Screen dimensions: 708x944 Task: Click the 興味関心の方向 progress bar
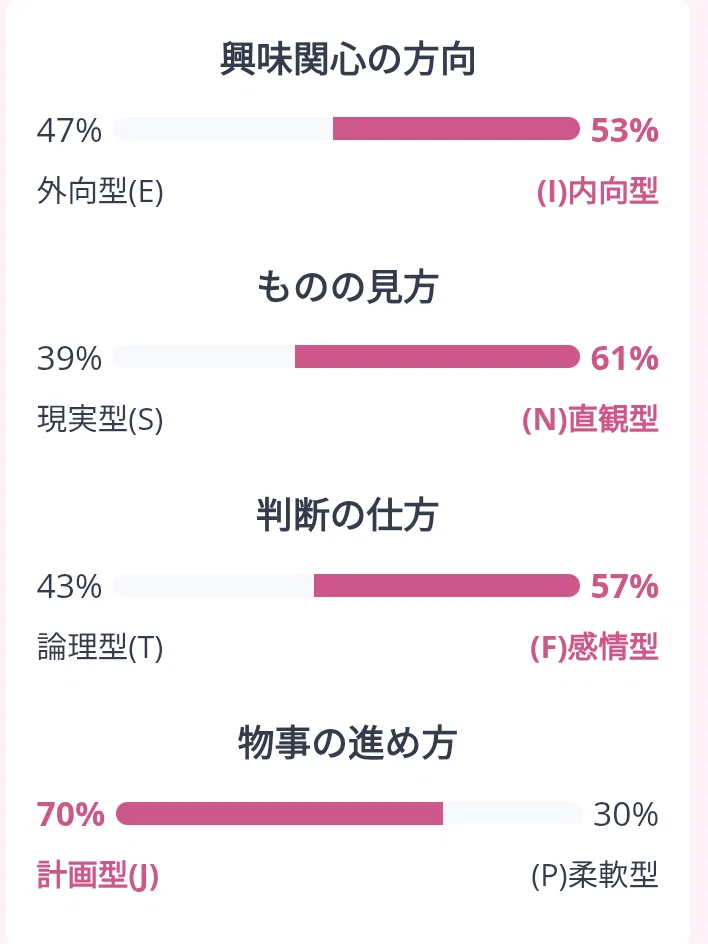(x=347, y=129)
